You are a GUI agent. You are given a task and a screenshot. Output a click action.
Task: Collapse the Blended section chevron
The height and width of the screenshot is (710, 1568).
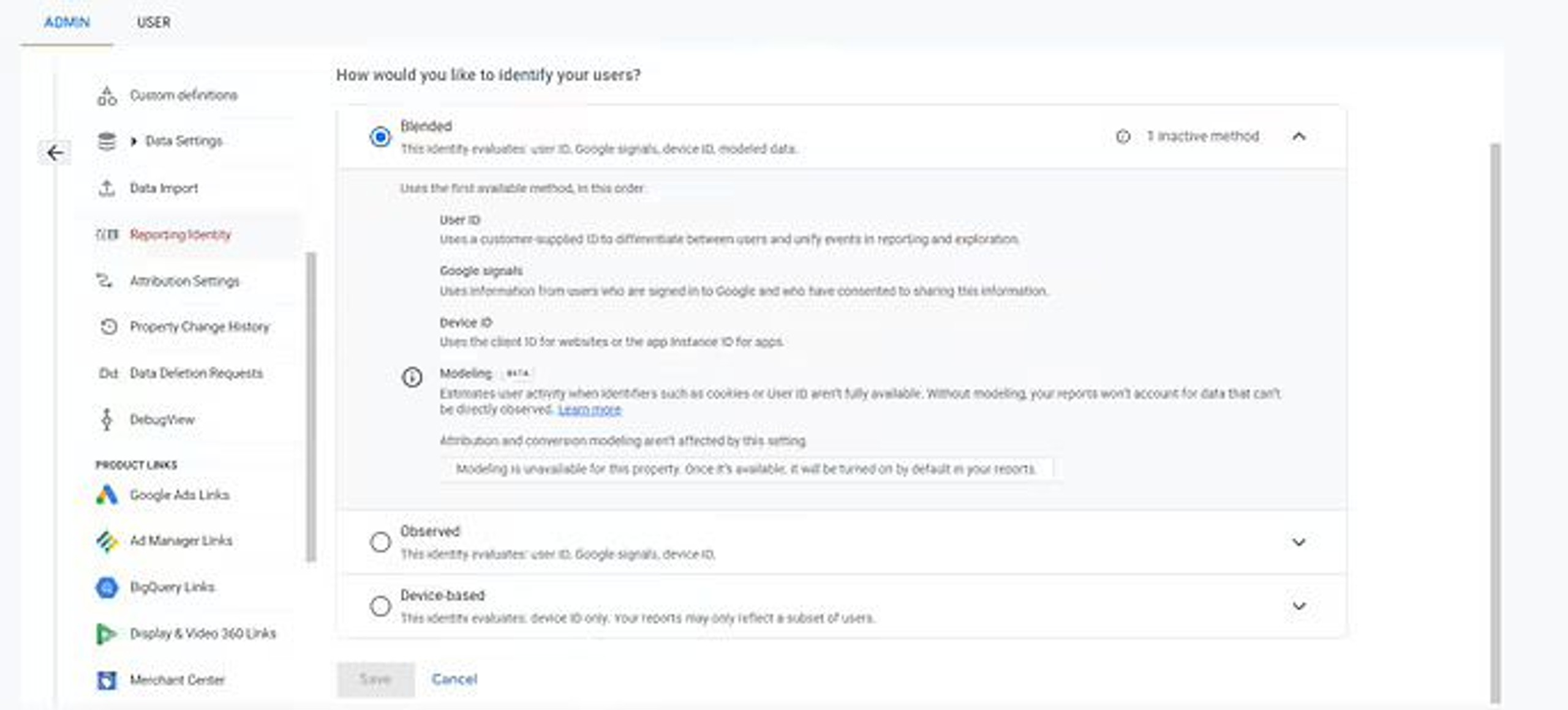[x=1298, y=136]
